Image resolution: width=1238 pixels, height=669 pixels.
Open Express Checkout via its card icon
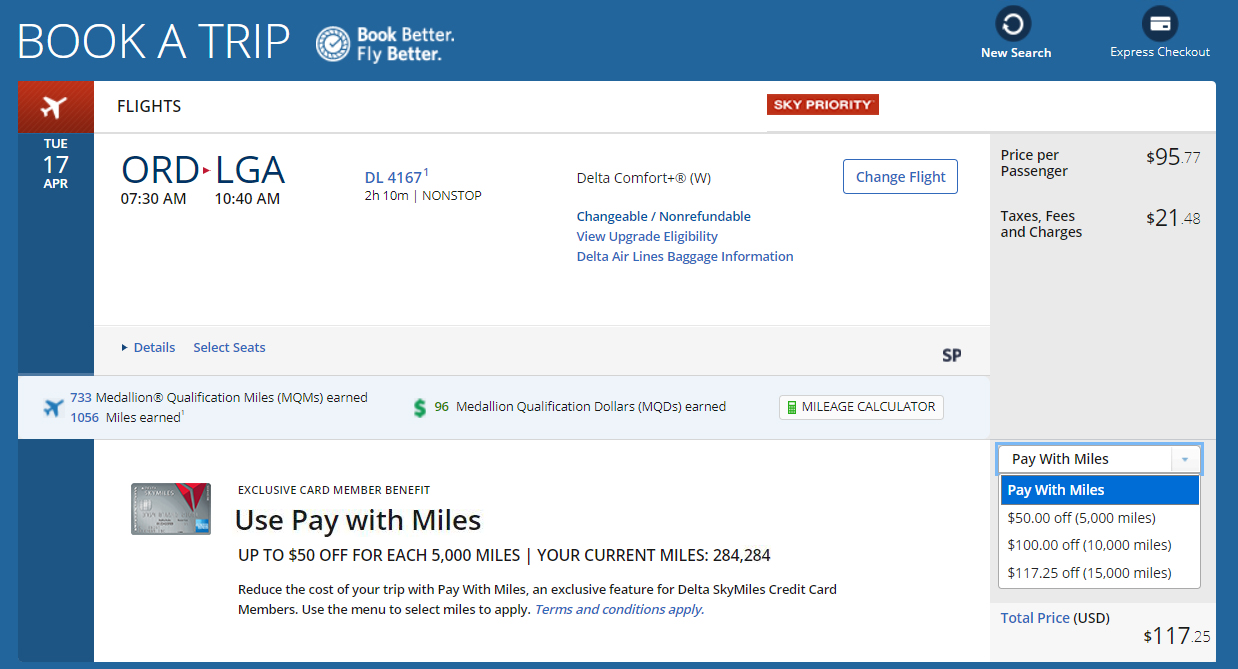point(1158,22)
